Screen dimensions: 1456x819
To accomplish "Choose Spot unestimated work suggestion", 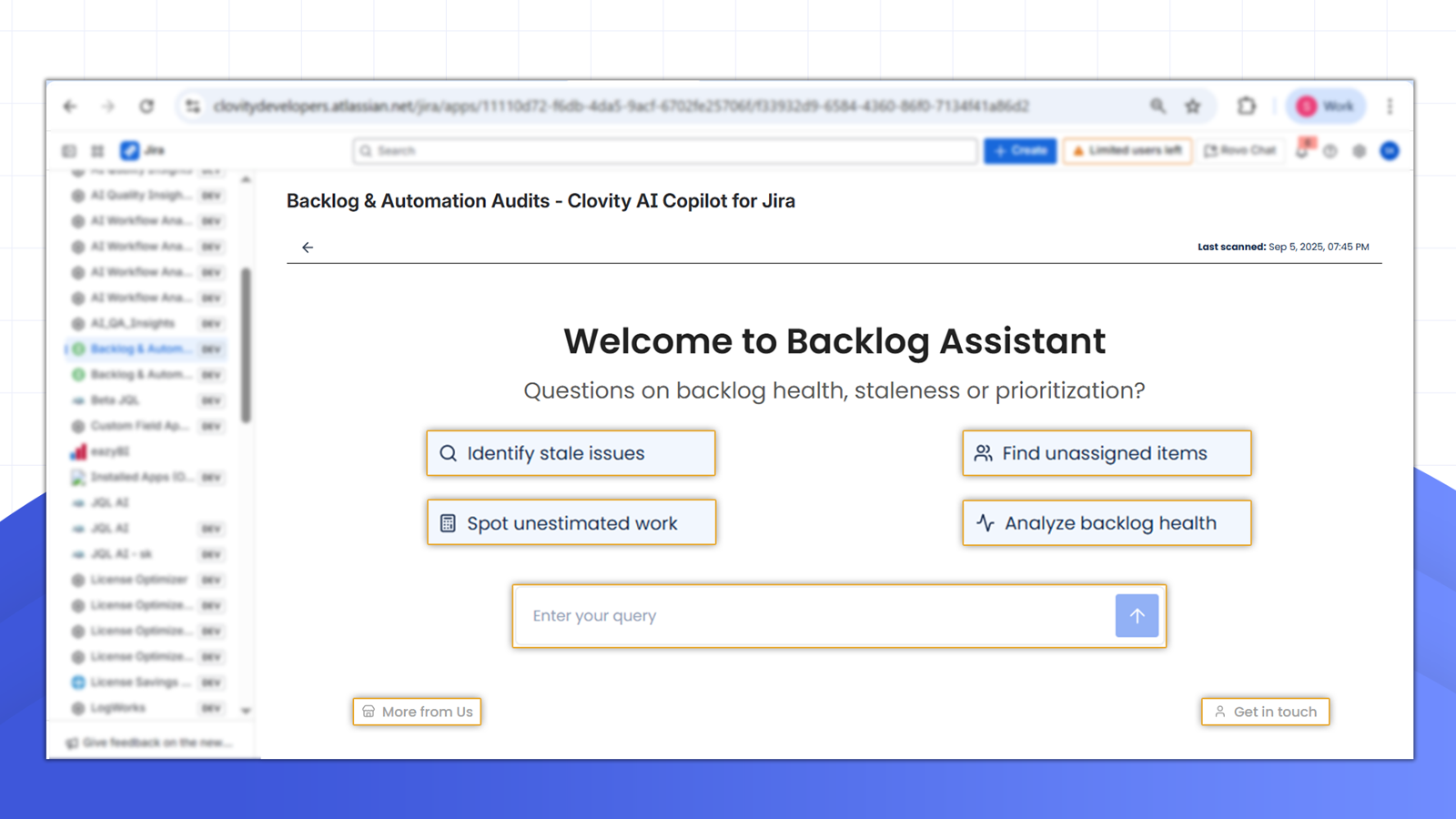I will click(x=571, y=522).
